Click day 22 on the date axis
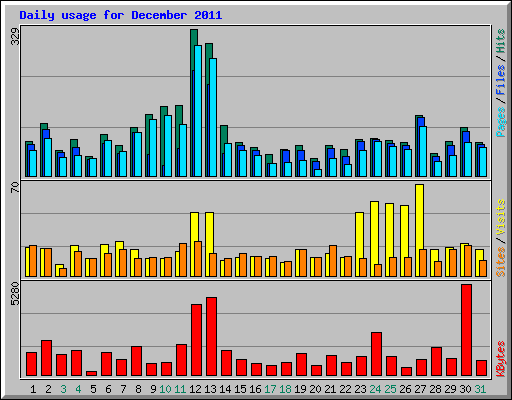Screen dimensions: 512x400 (345, 389)
